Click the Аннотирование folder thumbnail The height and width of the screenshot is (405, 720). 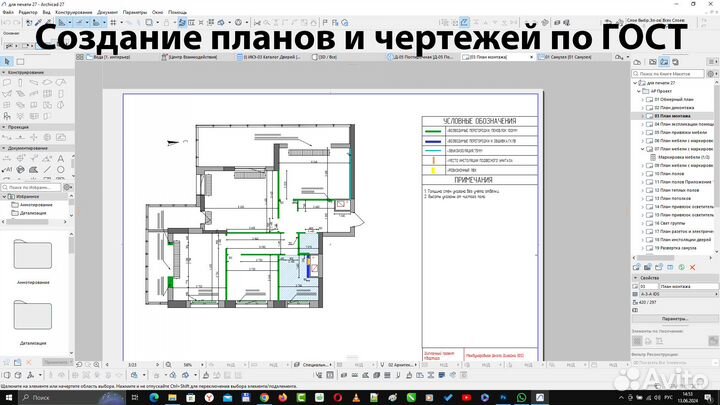pos(33,254)
